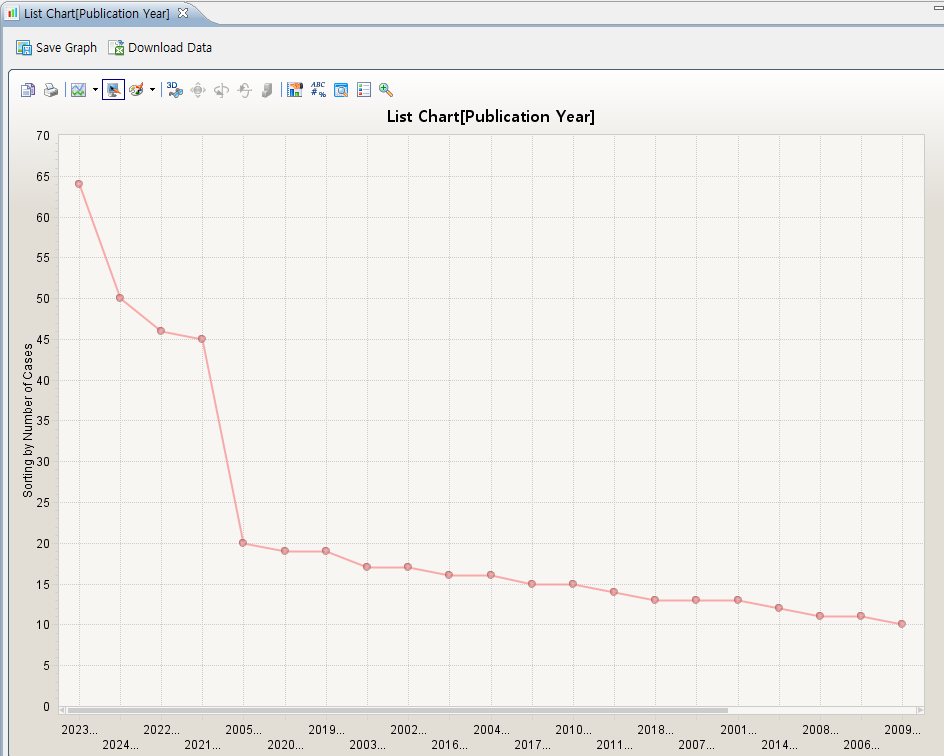Expand the palette dropdown arrow

(x=152, y=90)
